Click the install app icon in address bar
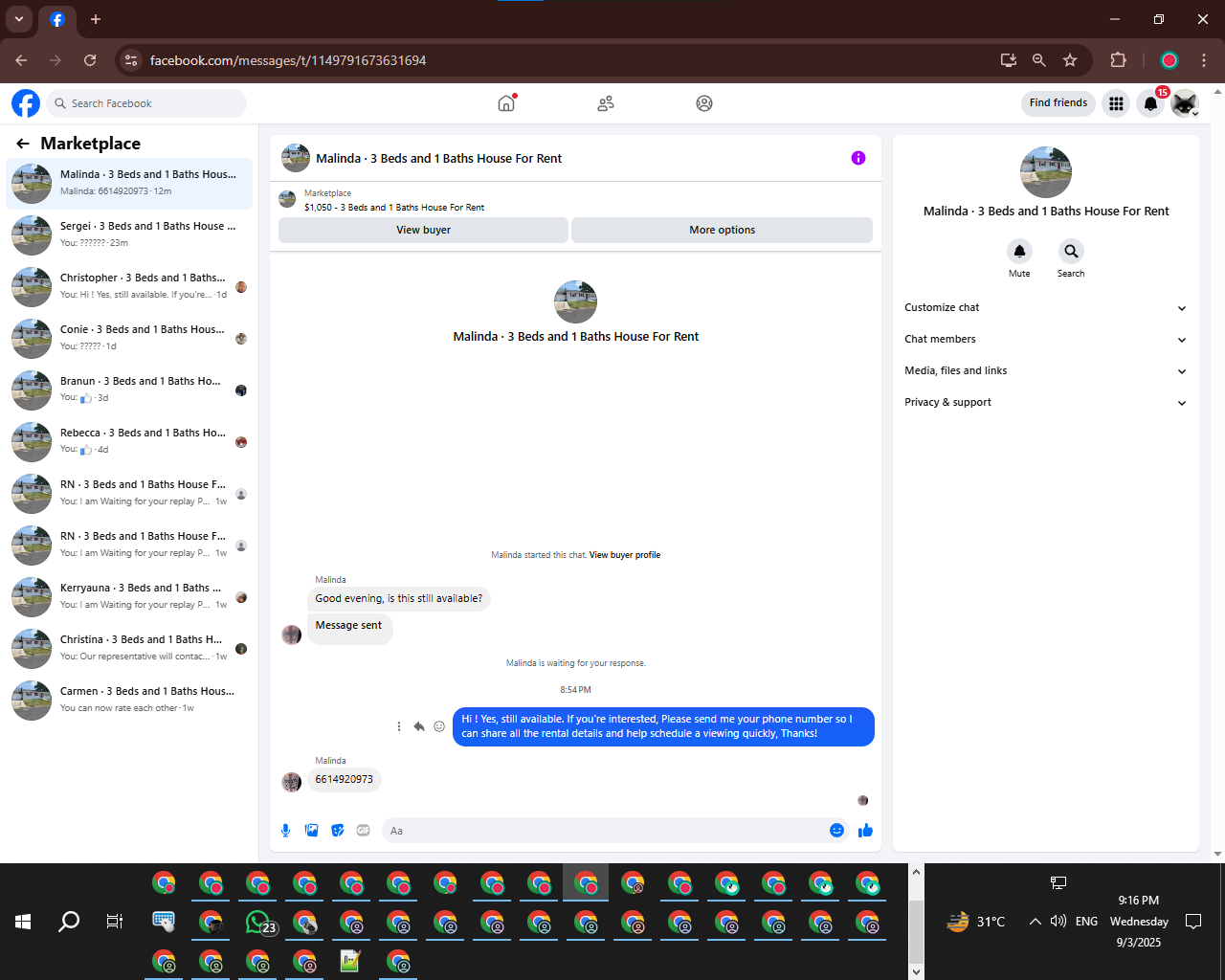1225x980 pixels. (x=1009, y=60)
